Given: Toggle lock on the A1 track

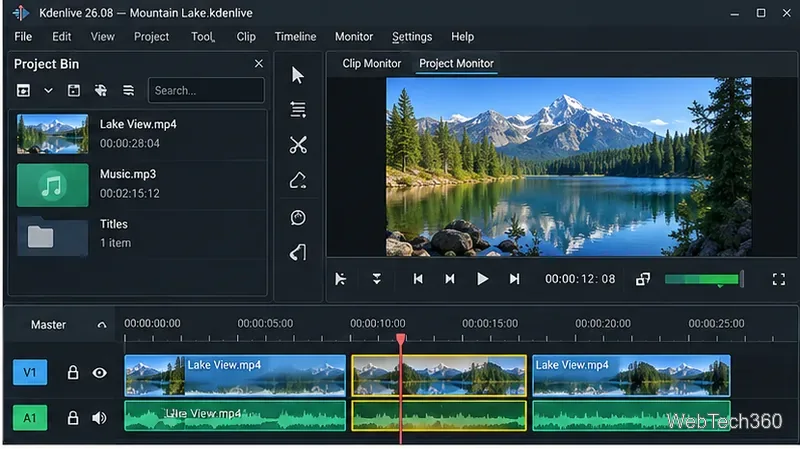Looking at the screenshot, I should tap(73, 418).
